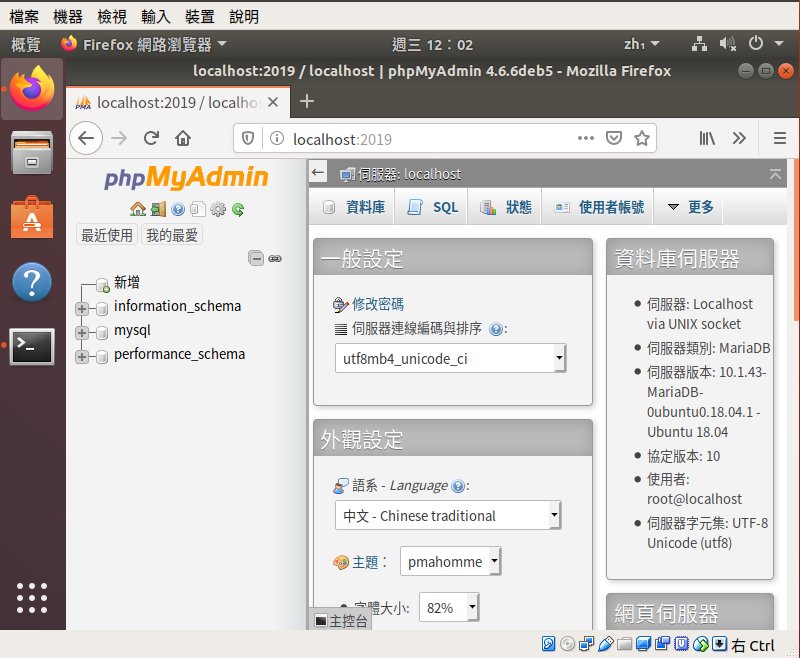Viewport: 800px width, 658px height.
Task: Click the question-mark help icon beside Language
Action: (458, 486)
